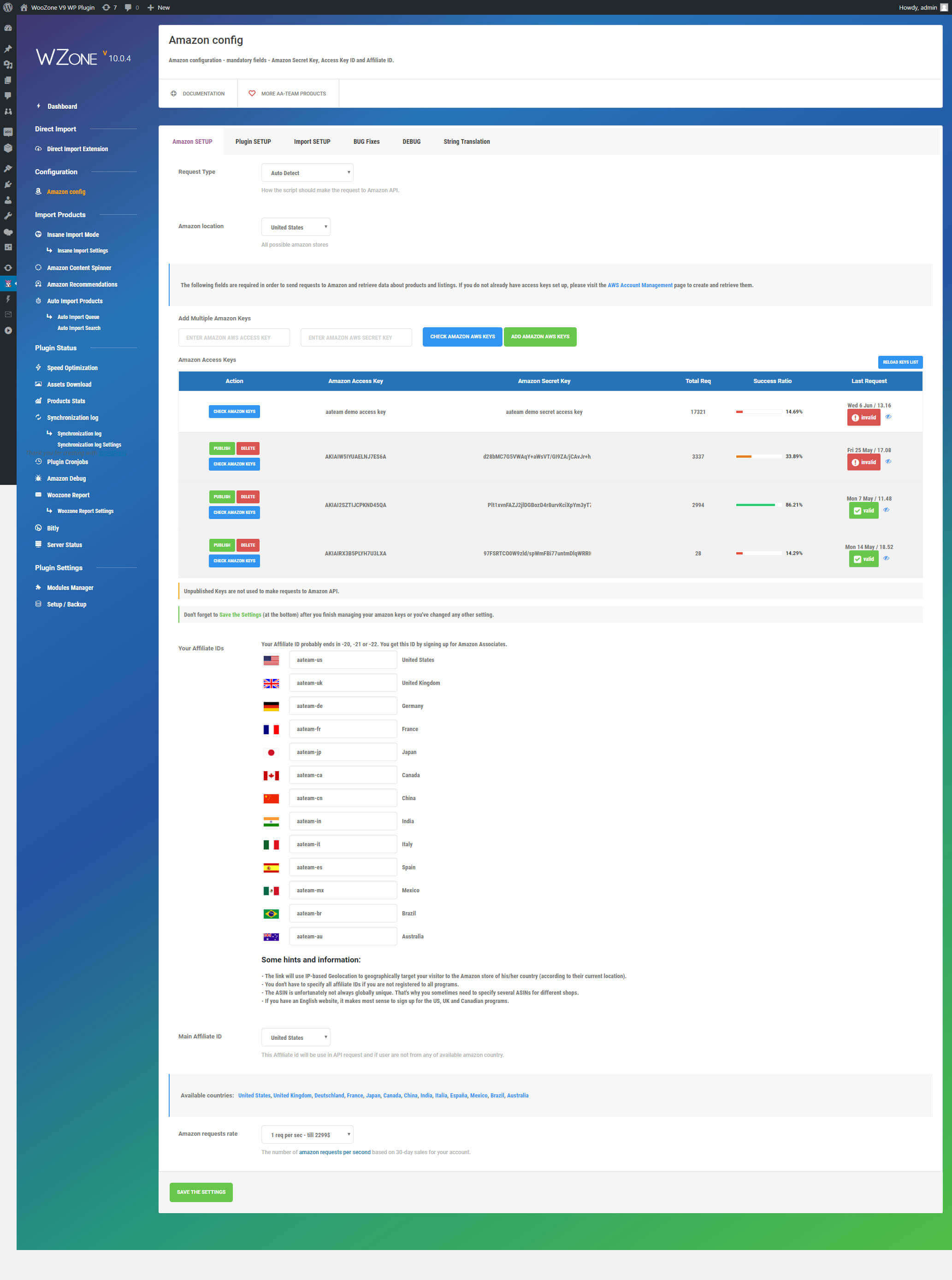The width and height of the screenshot is (952, 1280).
Task: Switch to the Amazon SETUP tab
Action: [x=193, y=142]
